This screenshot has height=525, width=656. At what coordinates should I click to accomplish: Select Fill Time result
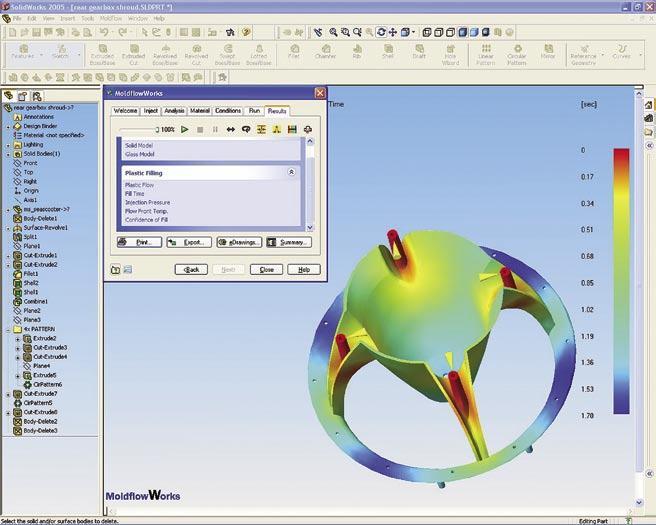(135, 194)
